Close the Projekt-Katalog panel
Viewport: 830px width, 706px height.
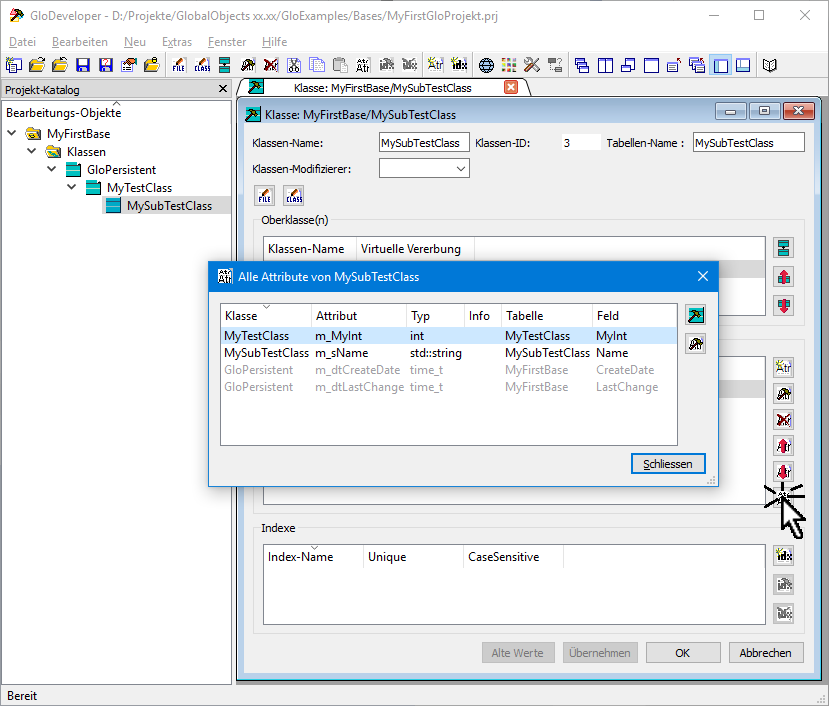click(223, 89)
